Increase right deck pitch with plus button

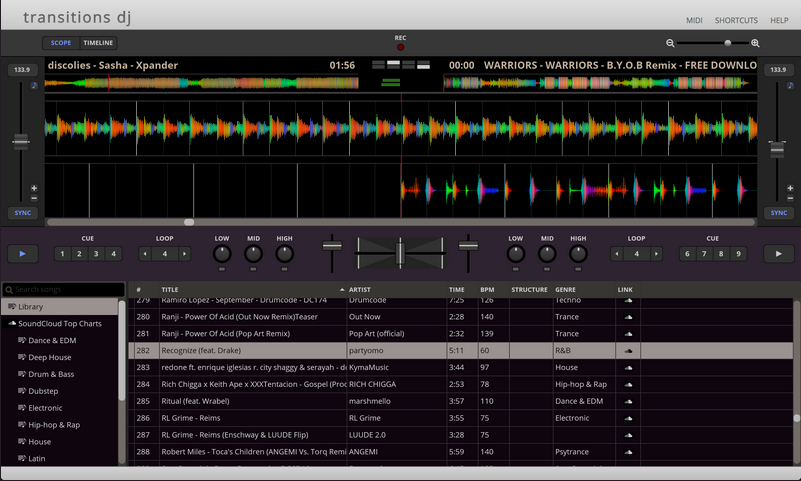790,188
